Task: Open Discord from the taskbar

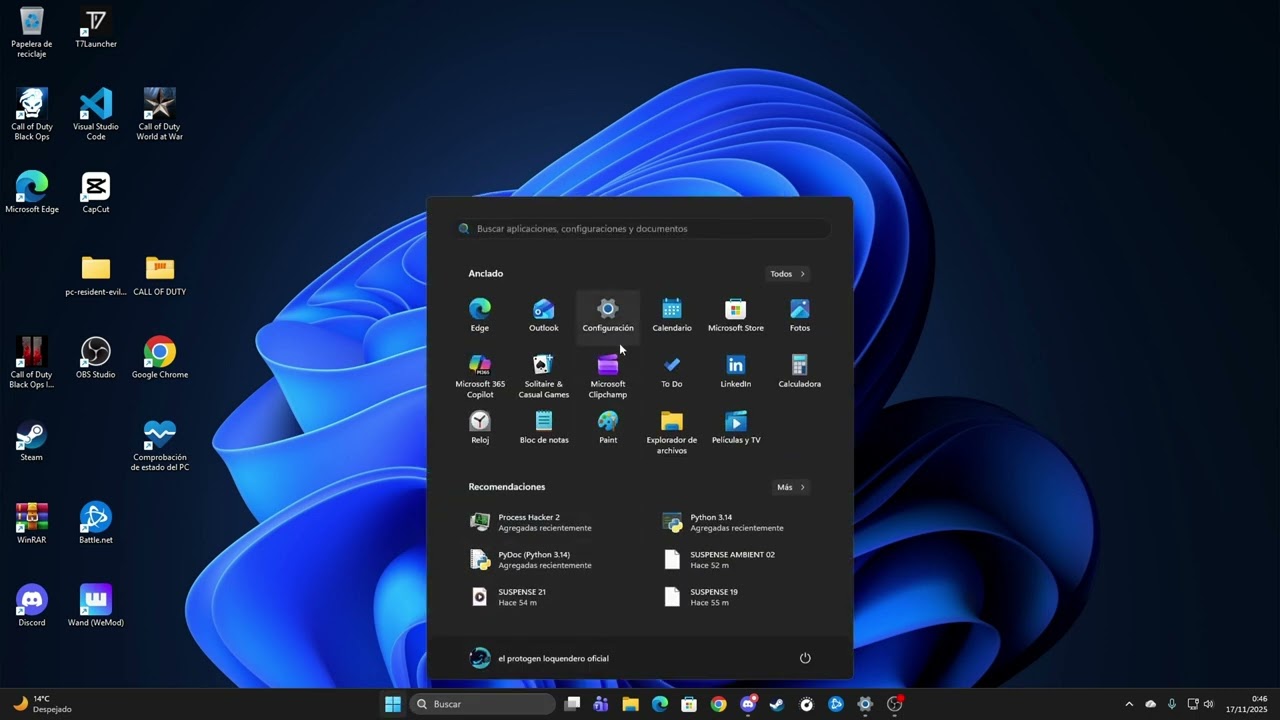Action: (748, 704)
